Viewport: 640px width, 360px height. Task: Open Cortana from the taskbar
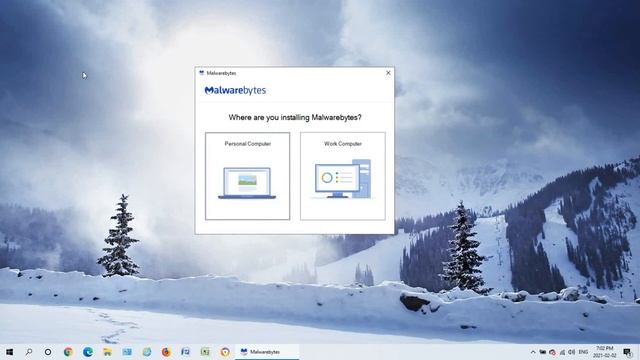click(48, 352)
